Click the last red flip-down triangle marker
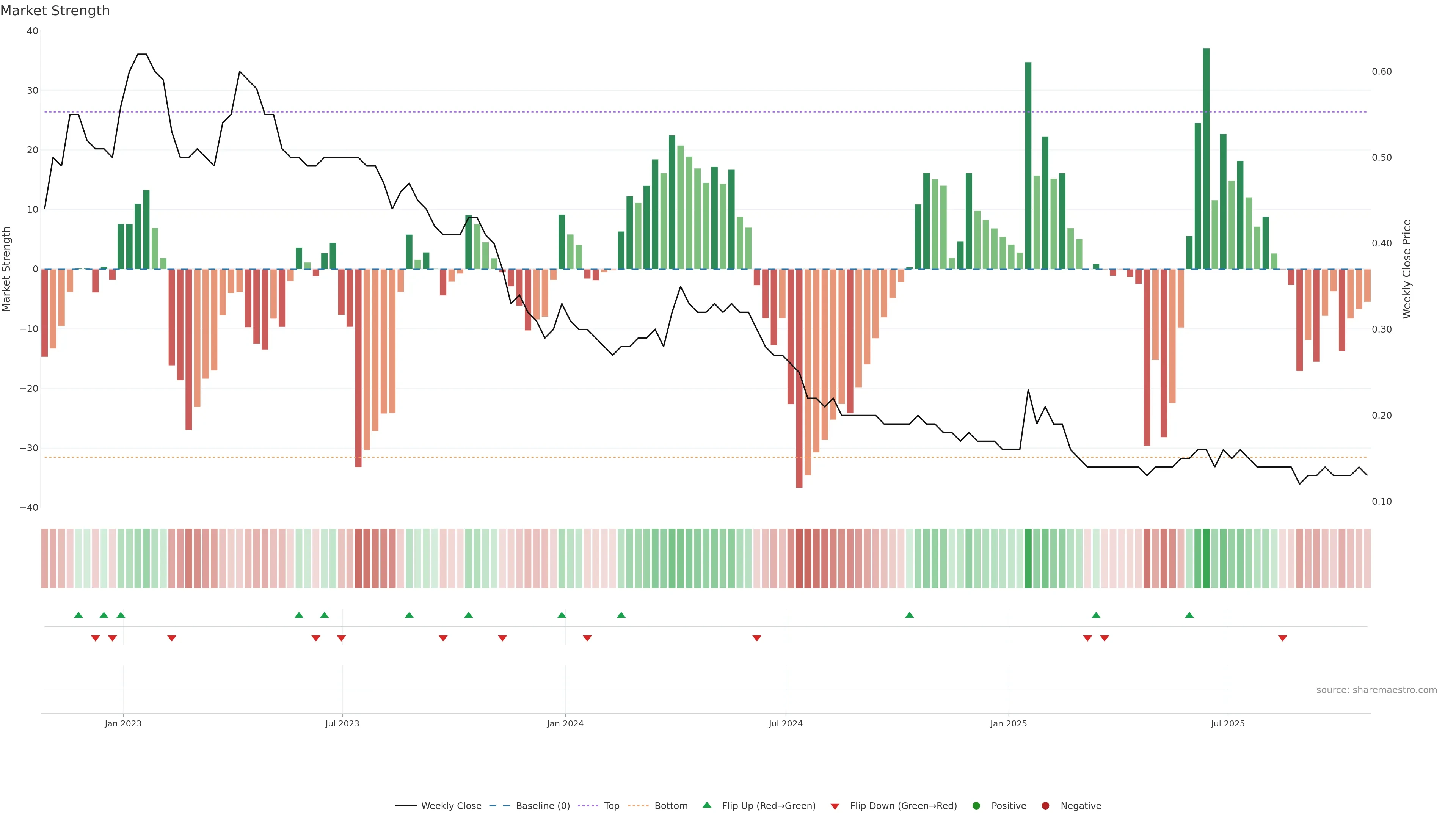 pos(1282,638)
